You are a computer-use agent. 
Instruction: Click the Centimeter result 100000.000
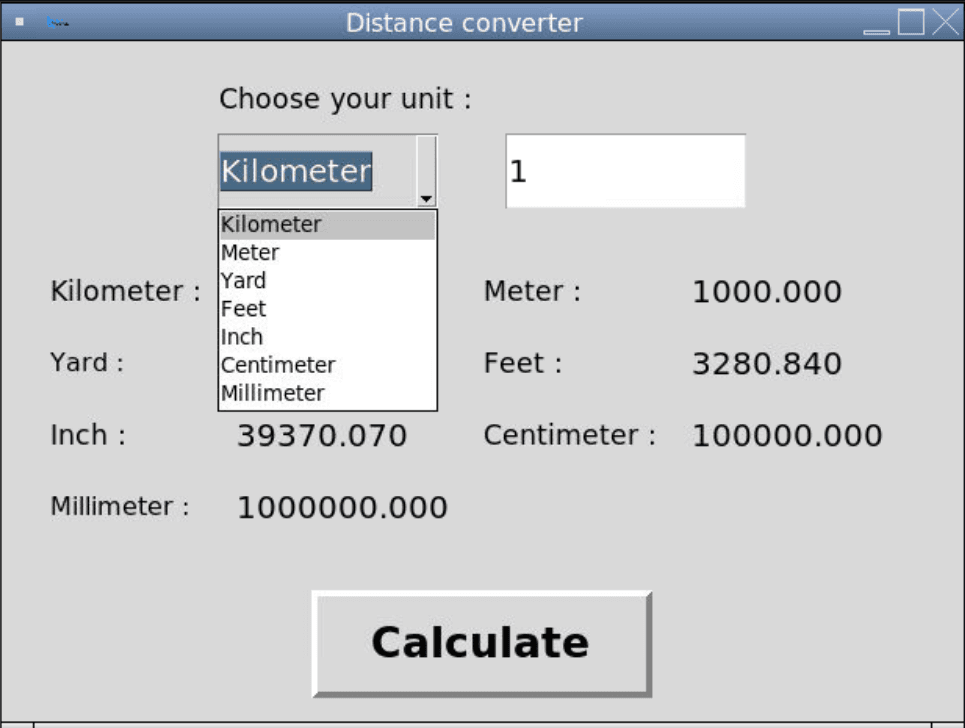[x=787, y=436]
